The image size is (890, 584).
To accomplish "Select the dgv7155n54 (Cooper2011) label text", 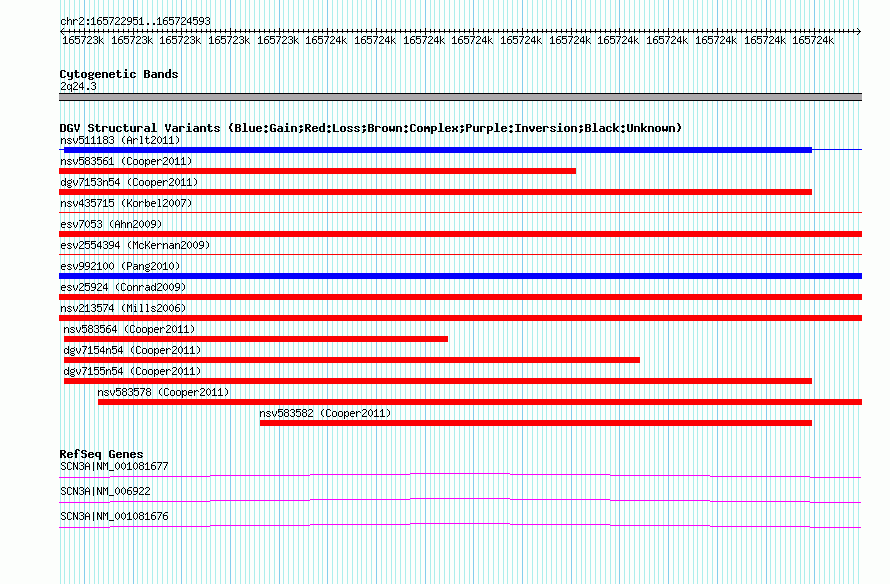I will coord(132,371).
